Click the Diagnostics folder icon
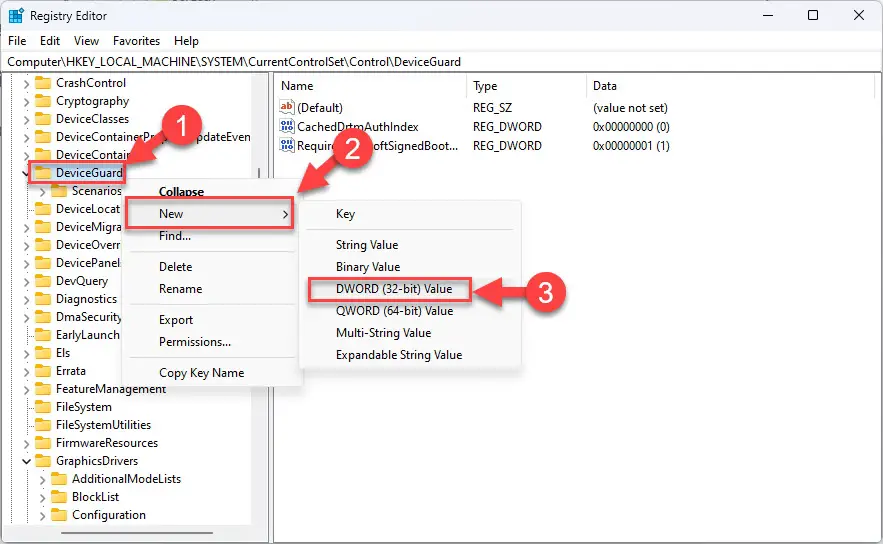This screenshot has width=883, height=544. 43,299
